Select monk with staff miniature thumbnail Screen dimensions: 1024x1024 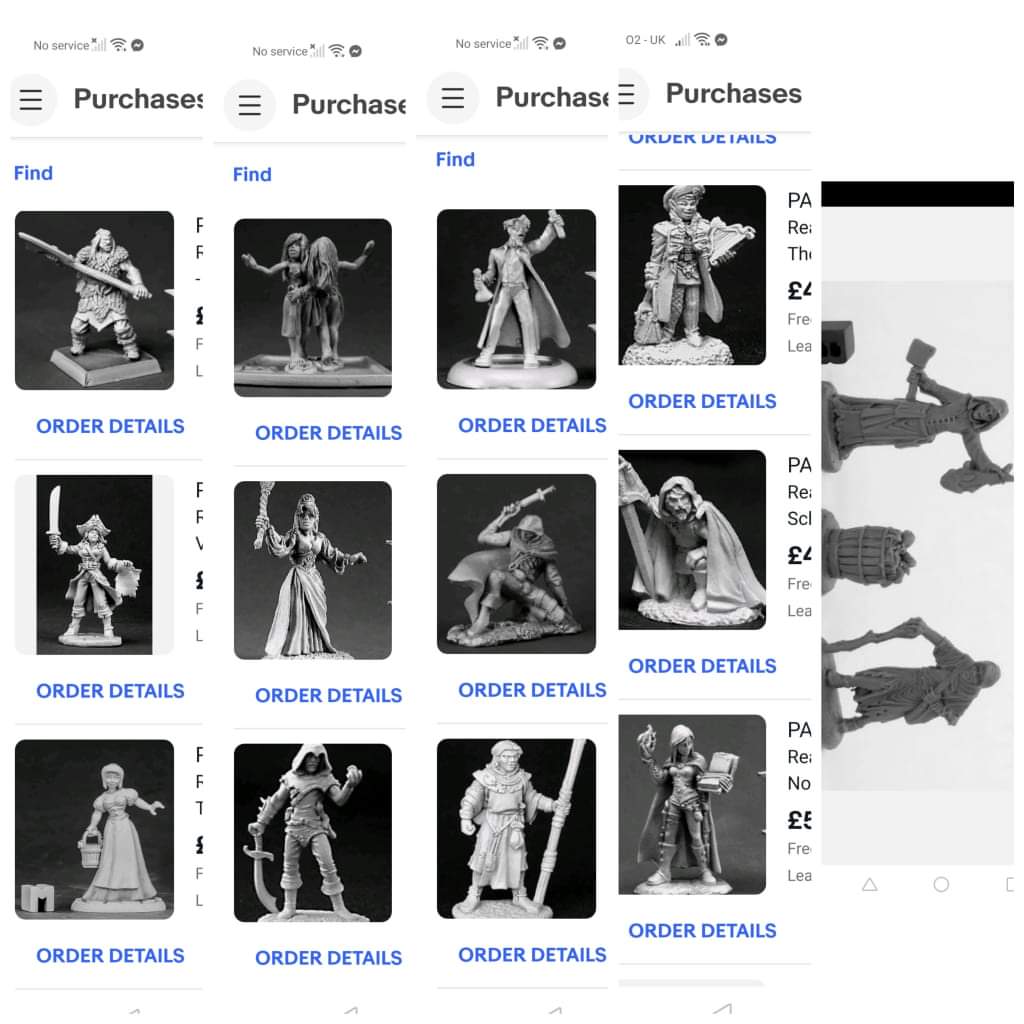(x=516, y=829)
